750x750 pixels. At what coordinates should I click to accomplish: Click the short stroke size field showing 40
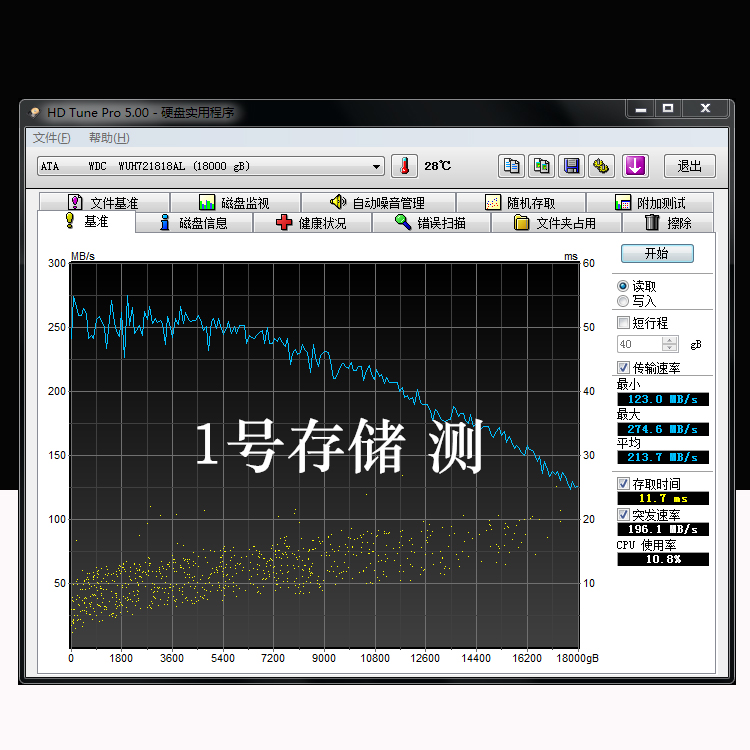pos(640,344)
